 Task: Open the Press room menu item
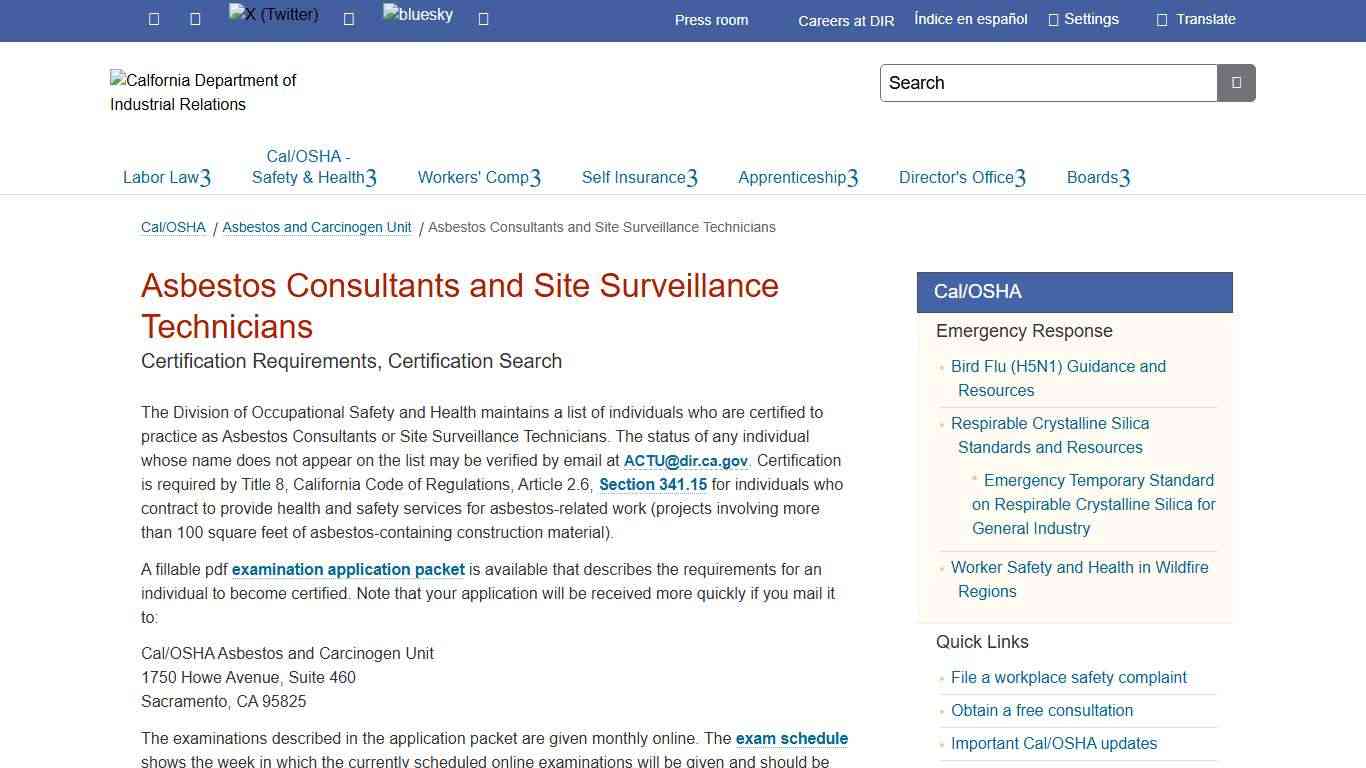pyautogui.click(x=711, y=19)
